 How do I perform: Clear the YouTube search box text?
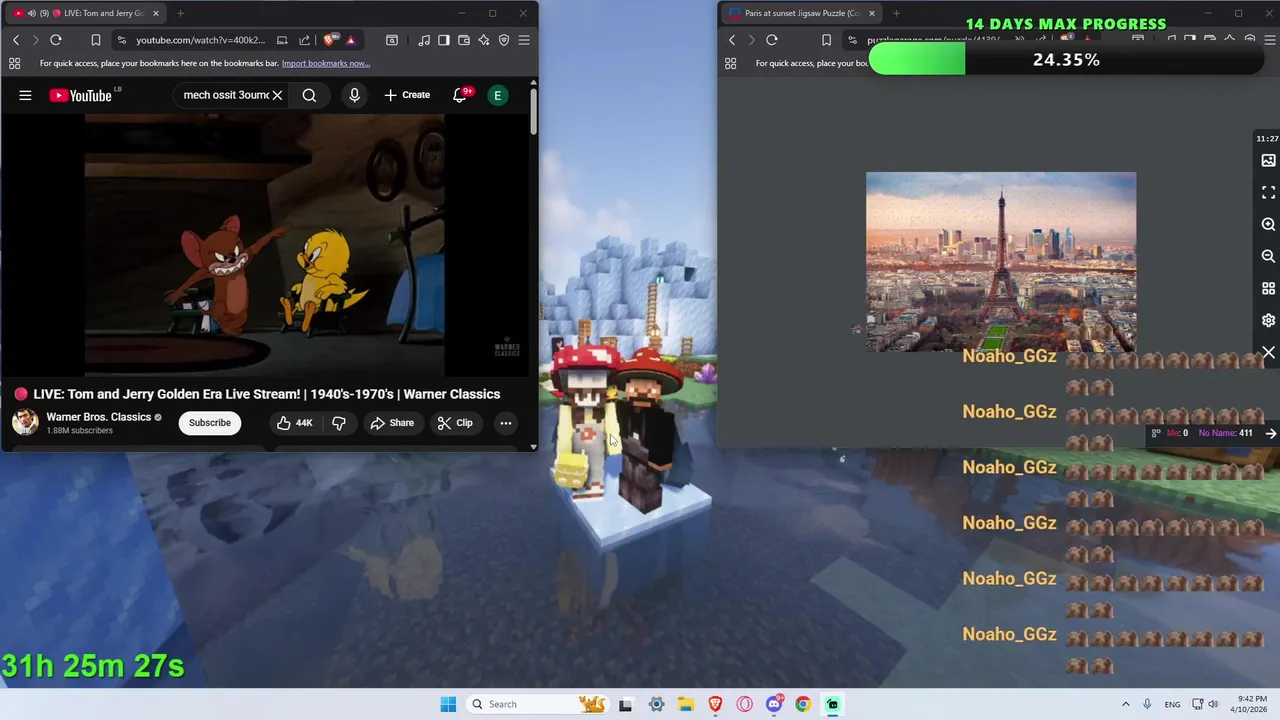point(277,95)
